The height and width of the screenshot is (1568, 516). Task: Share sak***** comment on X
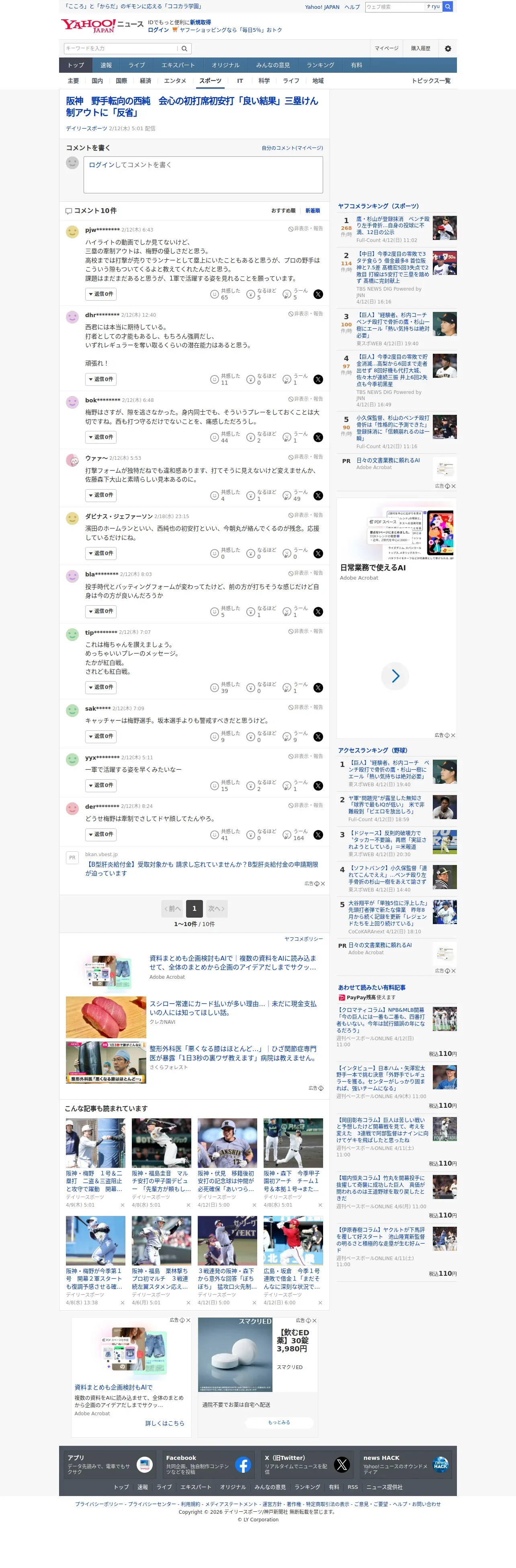(318, 736)
